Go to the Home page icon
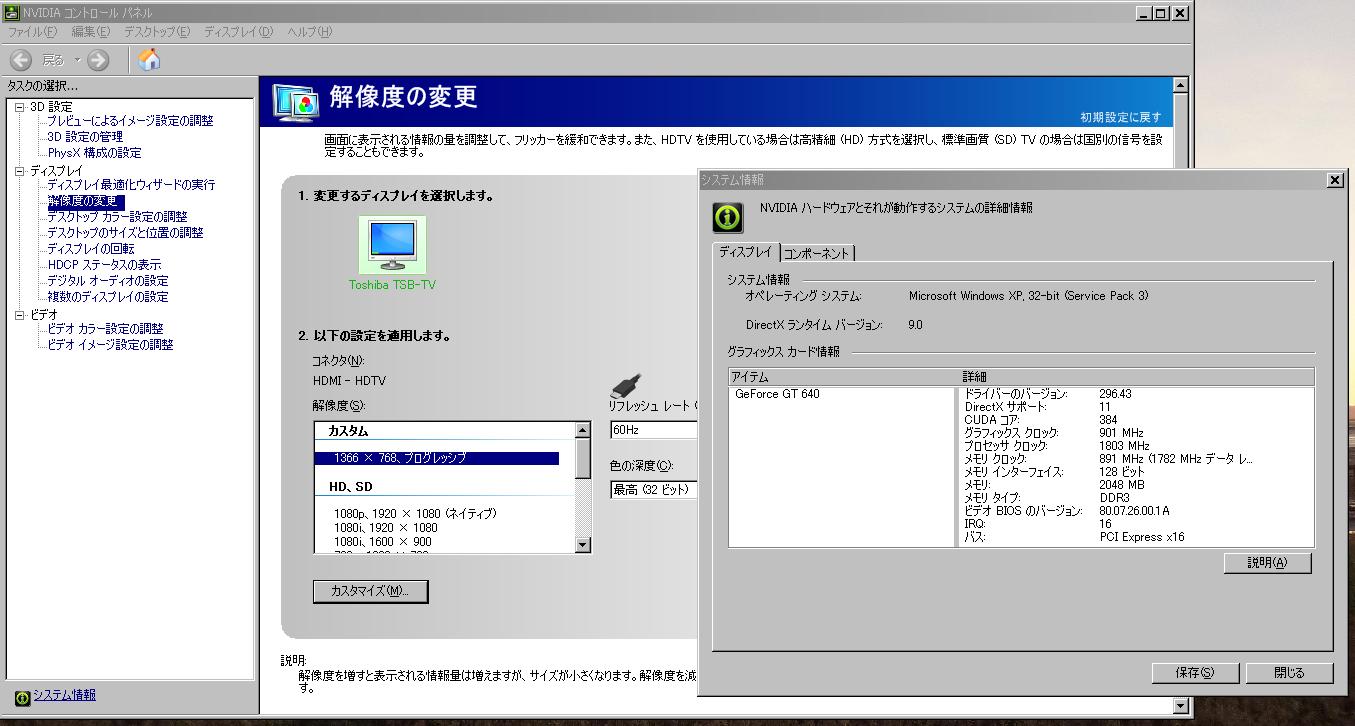The image size is (1355, 726). coord(149,60)
